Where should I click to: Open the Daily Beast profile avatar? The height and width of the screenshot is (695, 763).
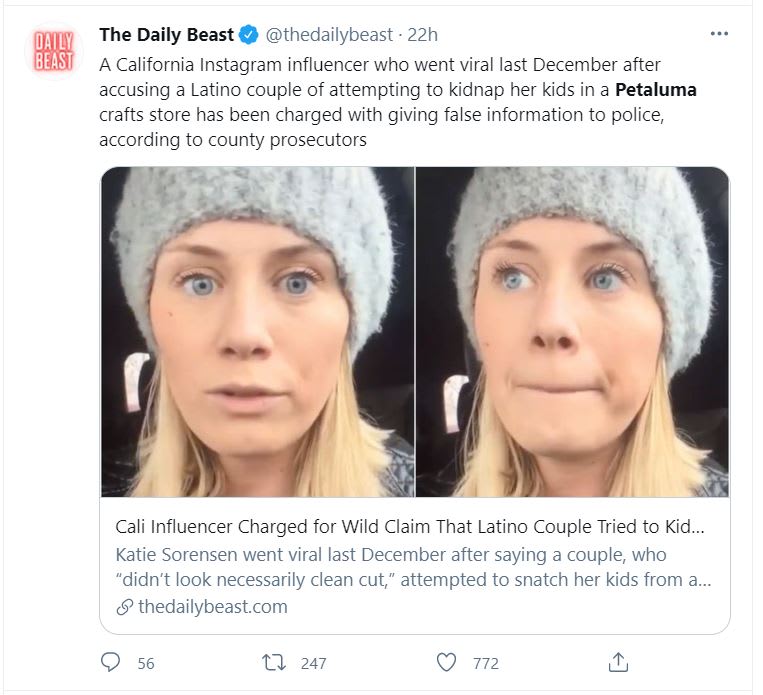click(x=55, y=50)
